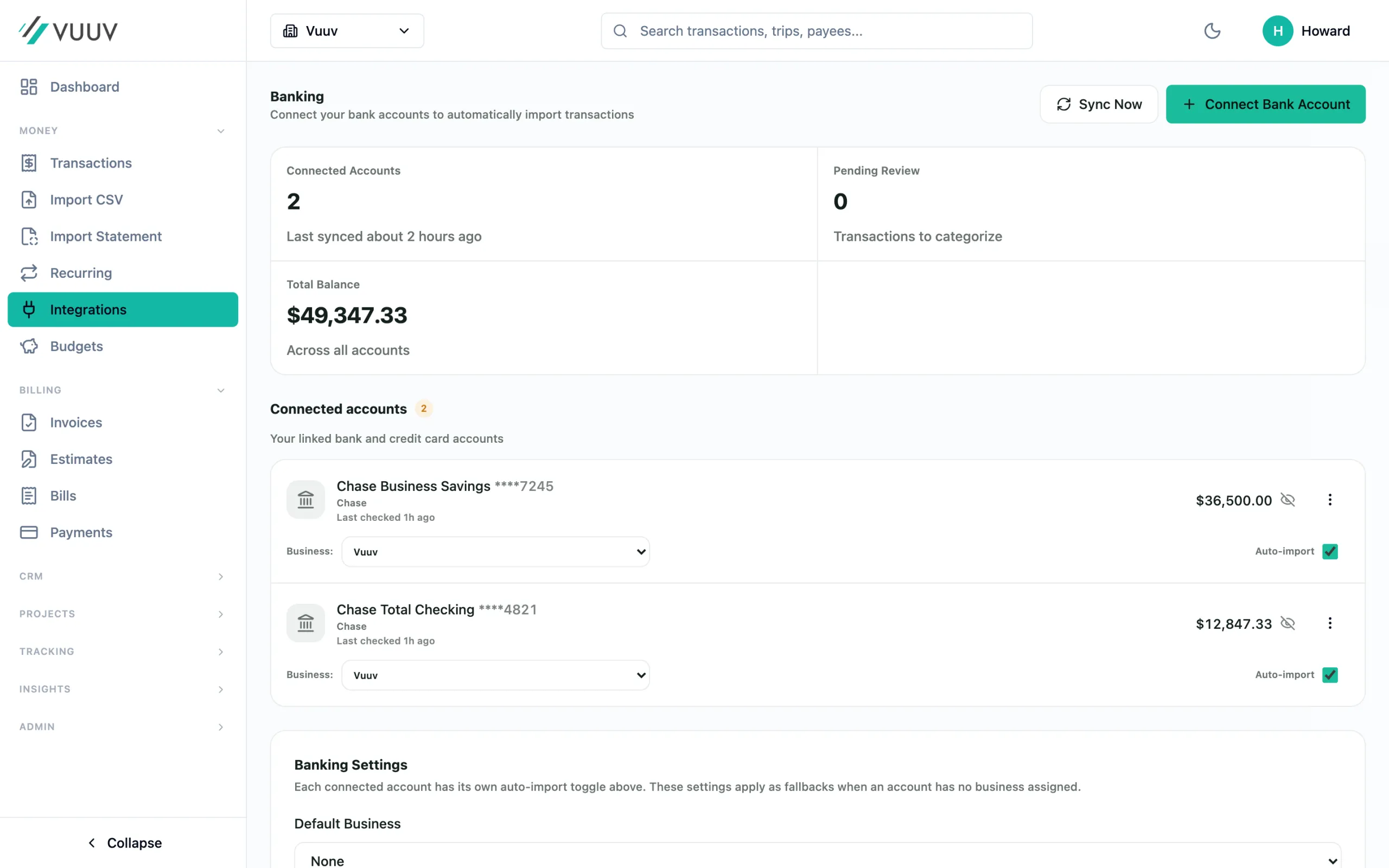
Task: Click Howard's avatar circle
Action: (x=1278, y=31)
